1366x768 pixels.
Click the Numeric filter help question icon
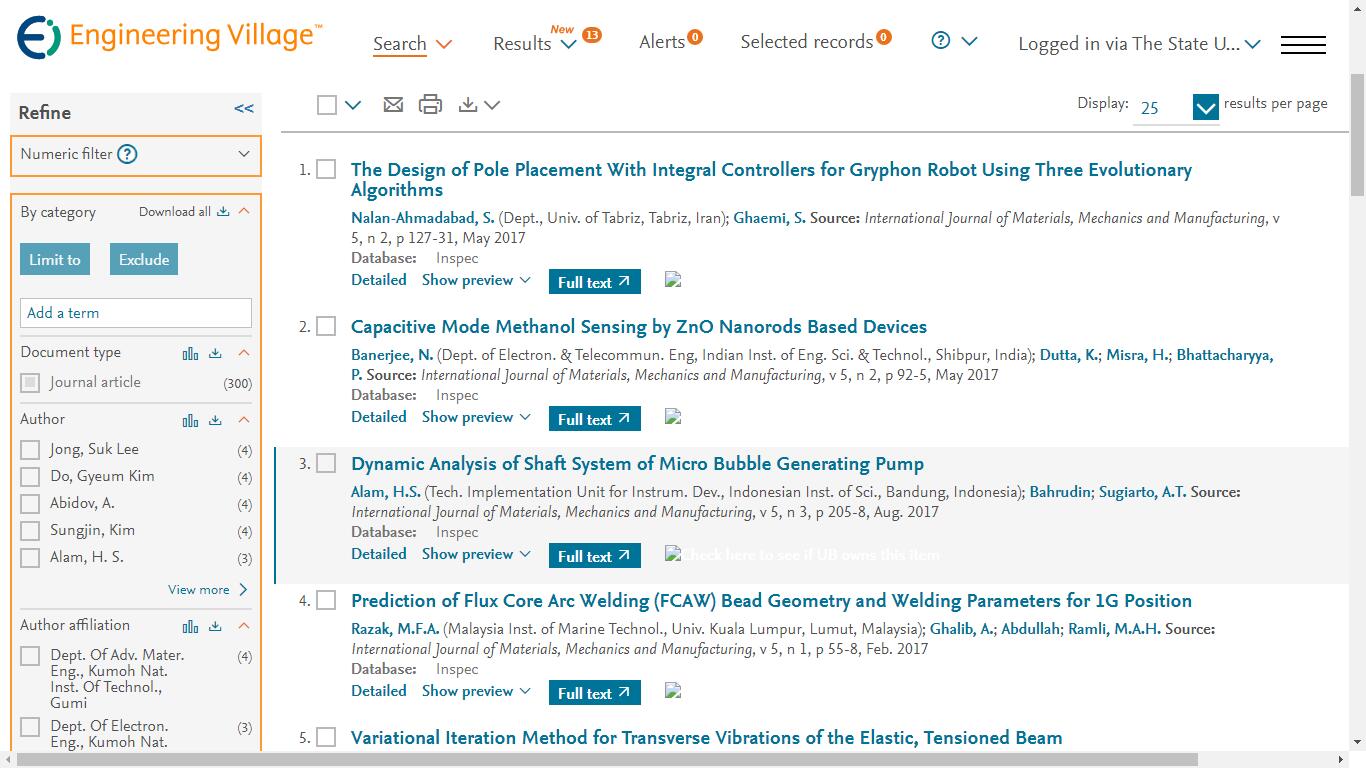point(127,154)
